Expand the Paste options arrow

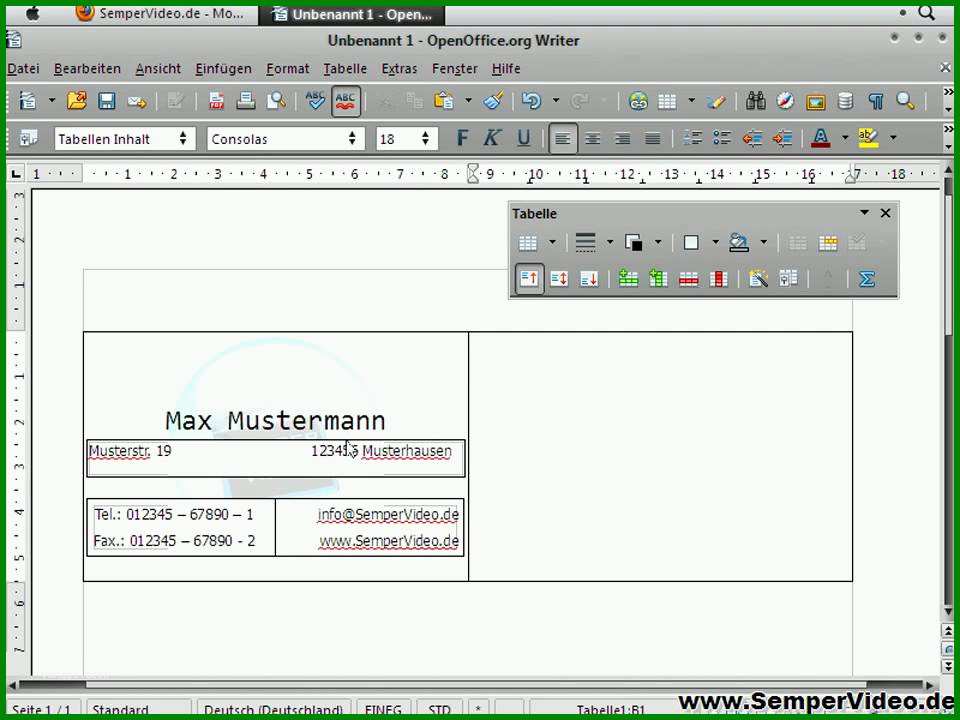click(468, 100)
